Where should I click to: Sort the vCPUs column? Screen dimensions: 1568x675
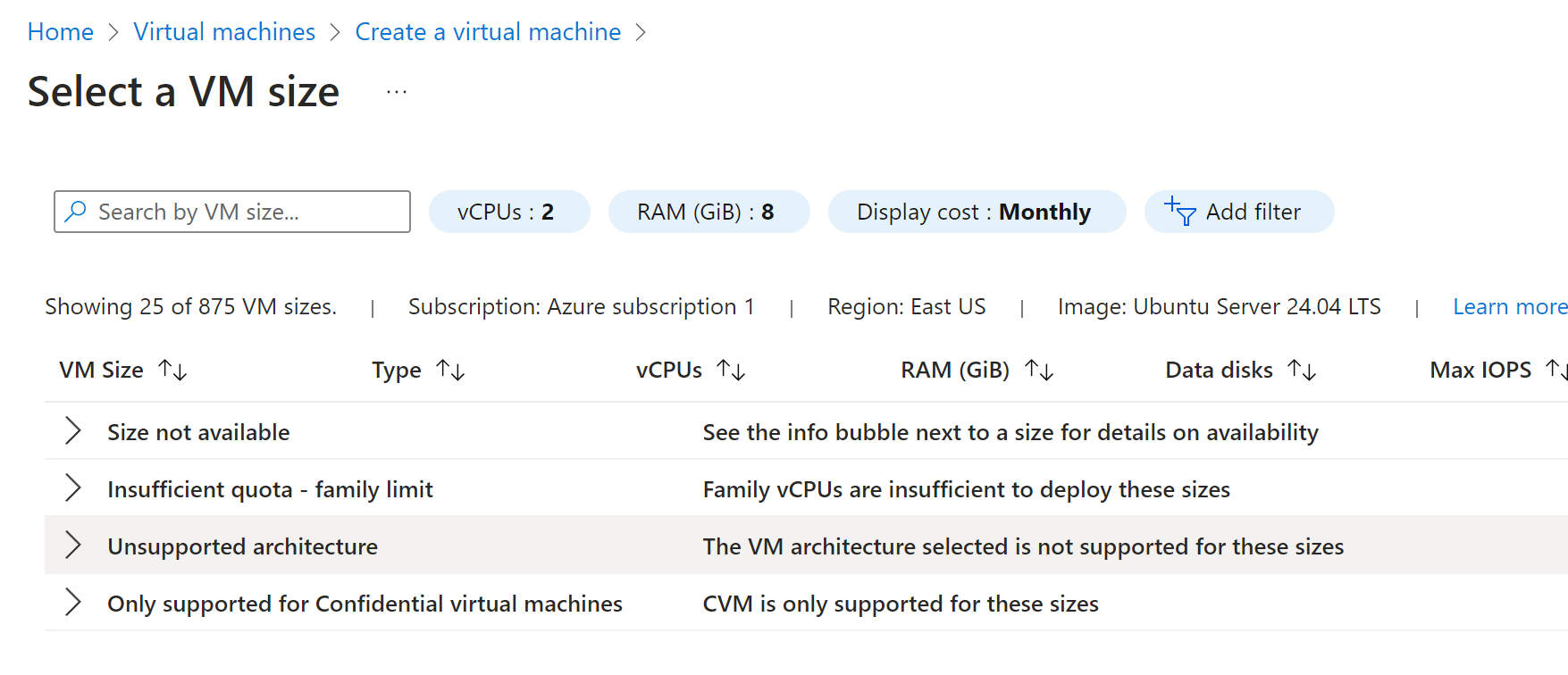732,369
